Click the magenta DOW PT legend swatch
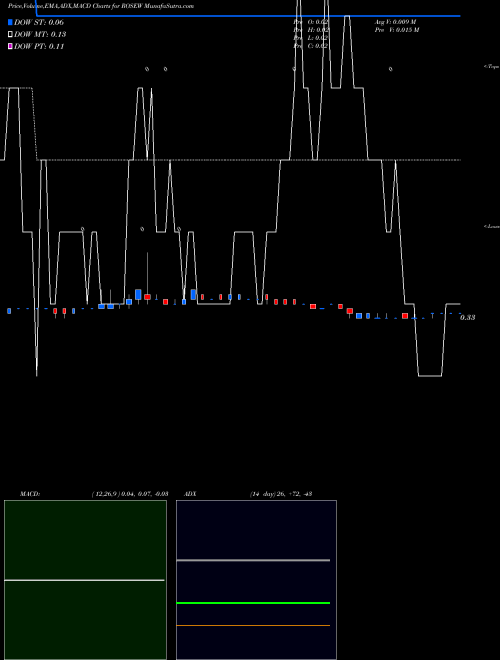This screenshot has height=660, width=500. (10, 46)
